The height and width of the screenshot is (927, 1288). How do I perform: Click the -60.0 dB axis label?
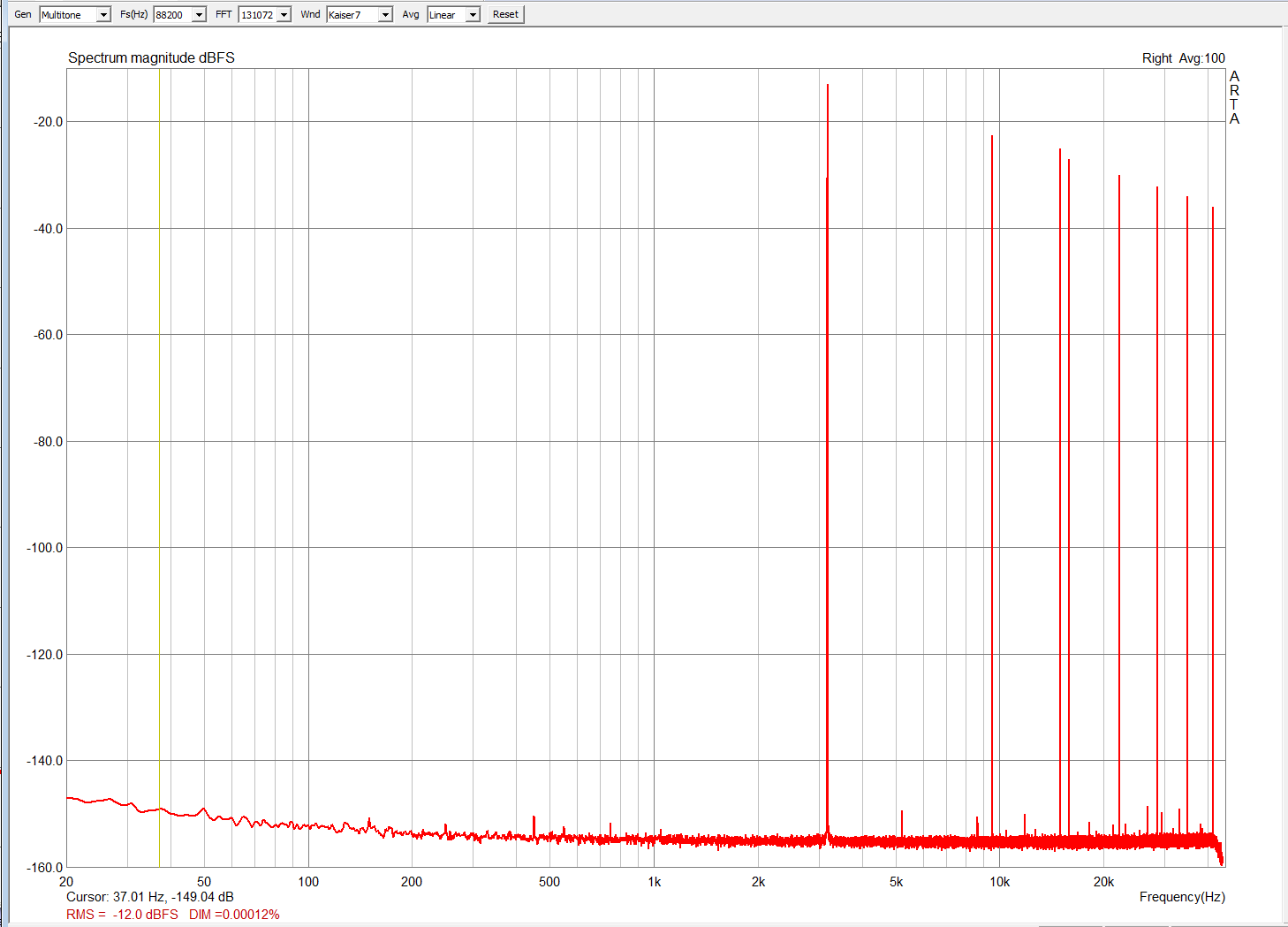coord(48,335)
